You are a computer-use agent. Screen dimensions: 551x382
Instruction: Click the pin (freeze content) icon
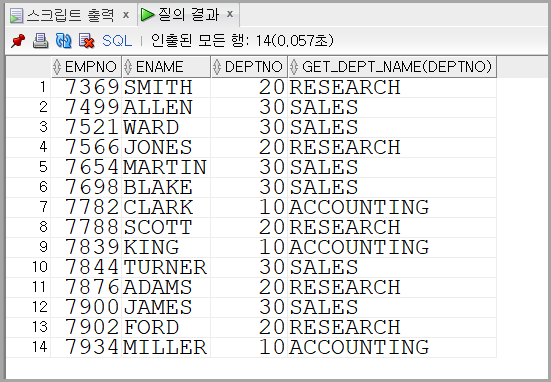[x=18, y=41]
